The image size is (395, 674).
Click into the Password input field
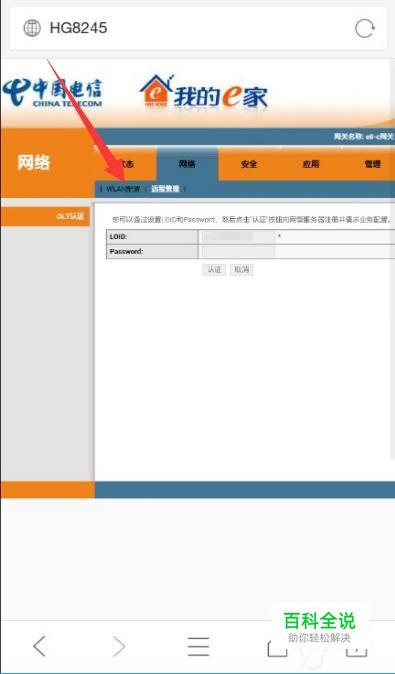[x=238, y=251]
